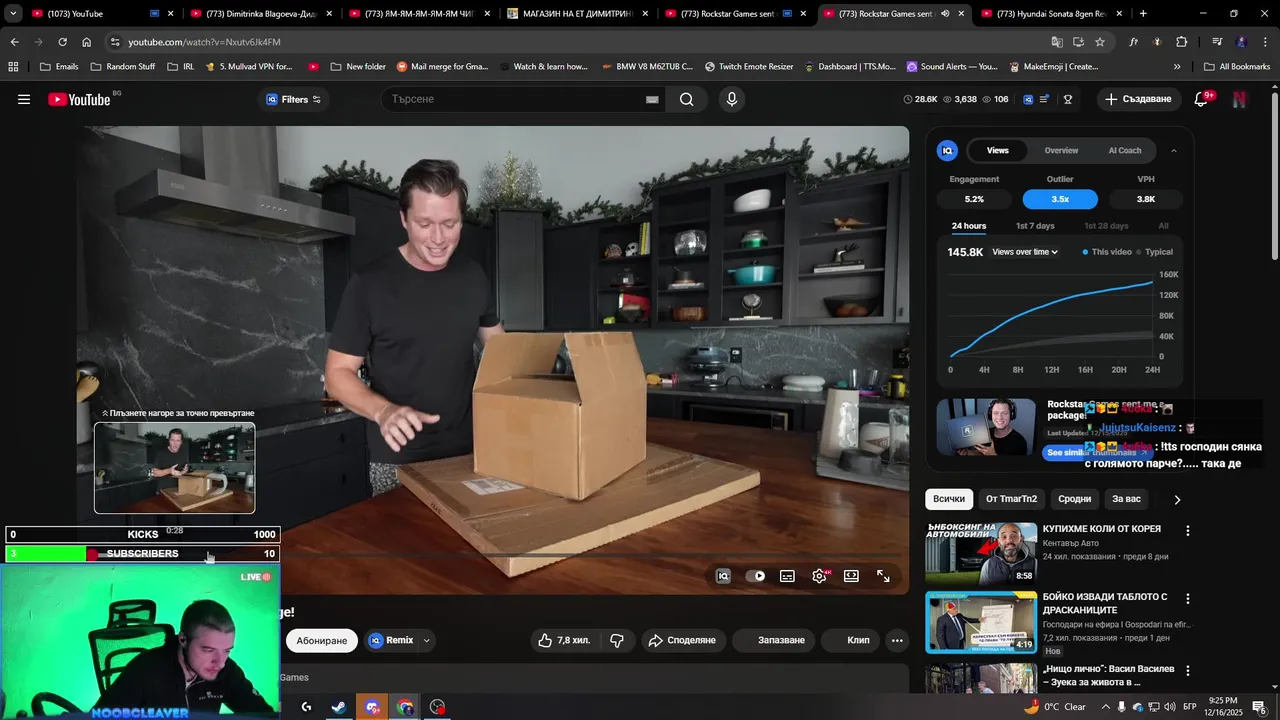Select the Всички filter chip
Image resolution: width=1280 pixels, height=720 pixels.
point(949,499)
